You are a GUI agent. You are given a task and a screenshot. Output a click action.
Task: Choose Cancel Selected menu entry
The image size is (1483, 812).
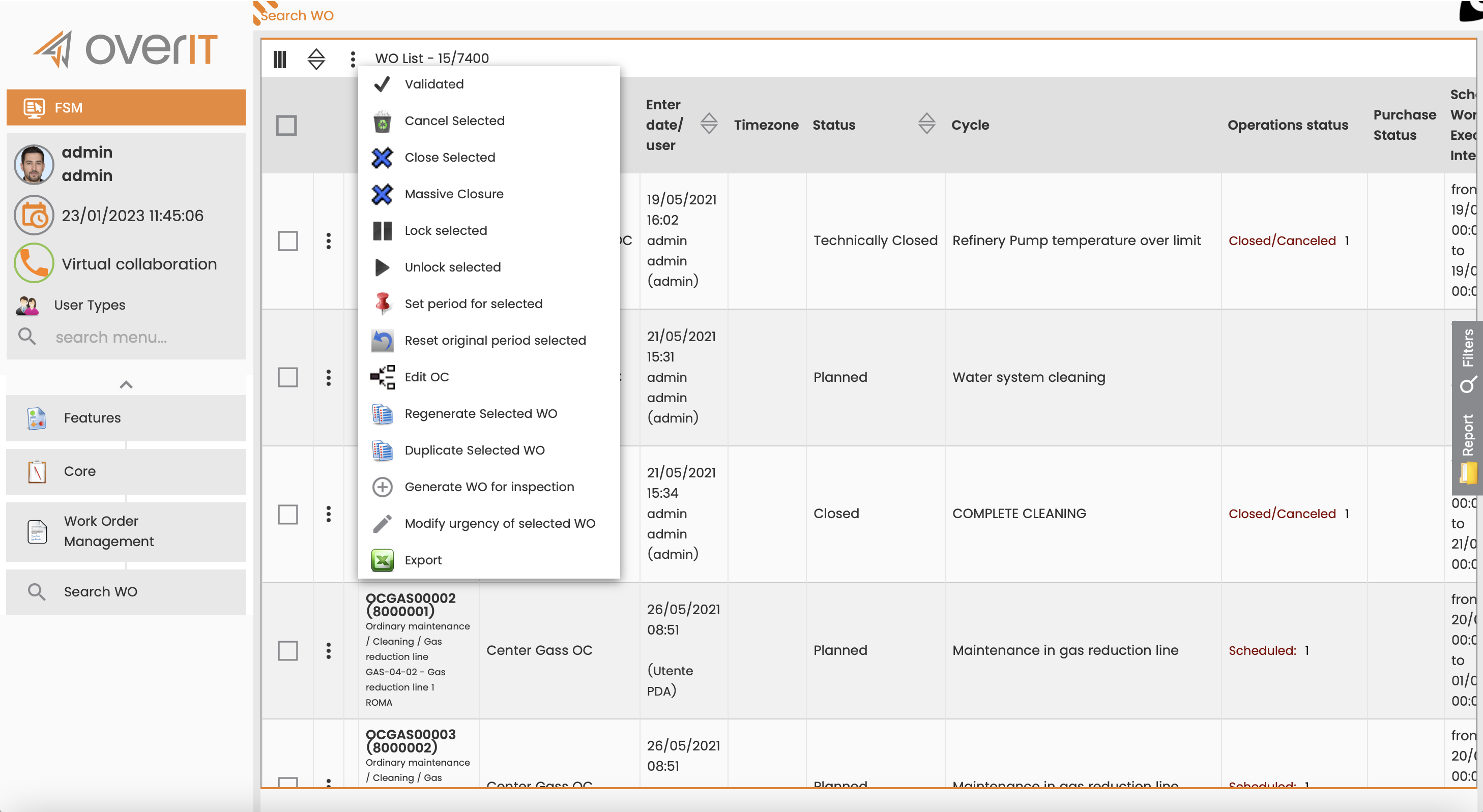click(489, 121)
